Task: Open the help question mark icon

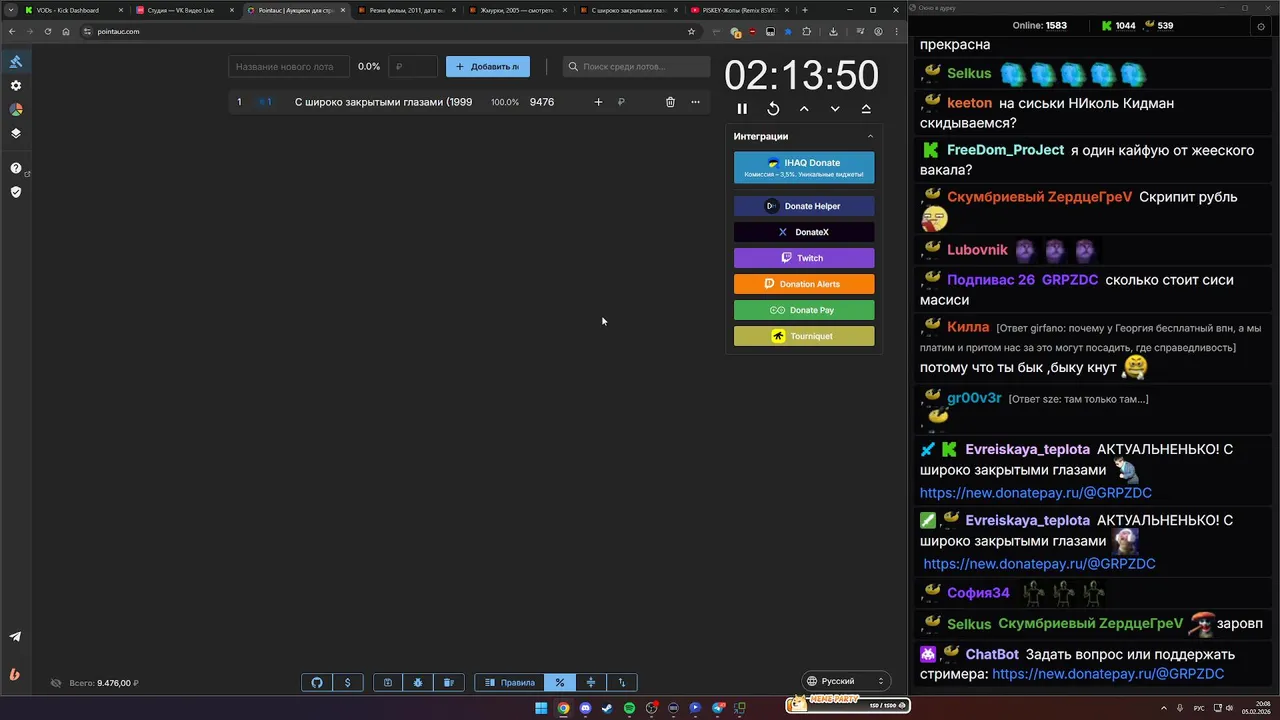Action: (16, 168)
